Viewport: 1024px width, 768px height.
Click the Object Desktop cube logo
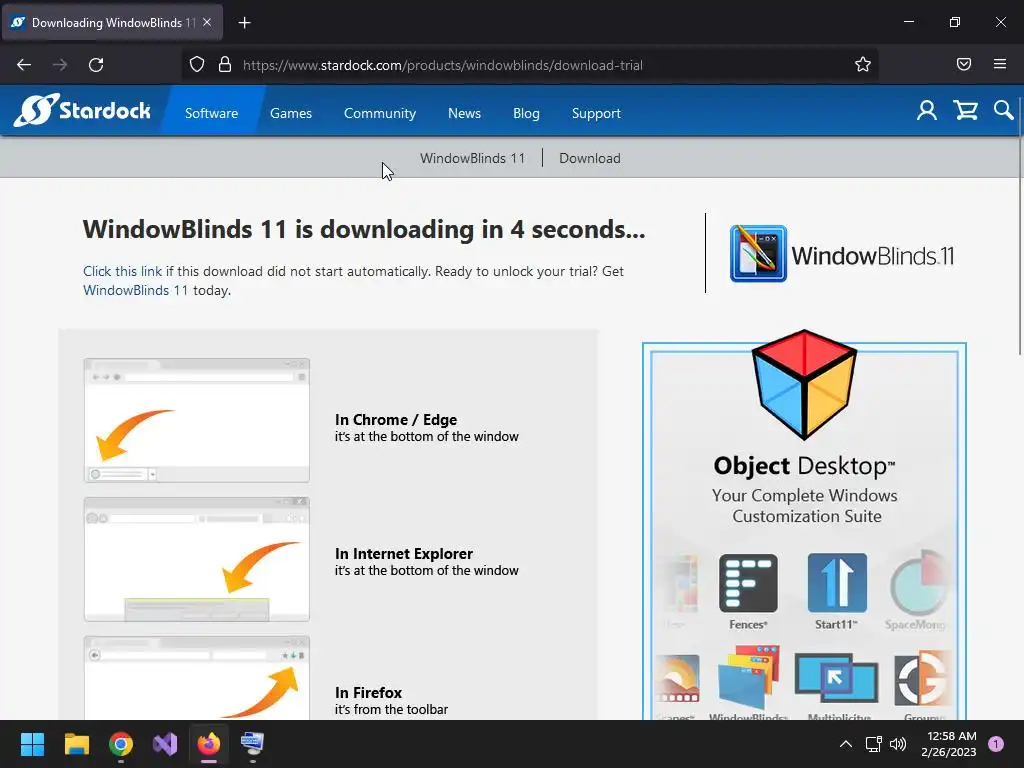(x=804, y=384)
